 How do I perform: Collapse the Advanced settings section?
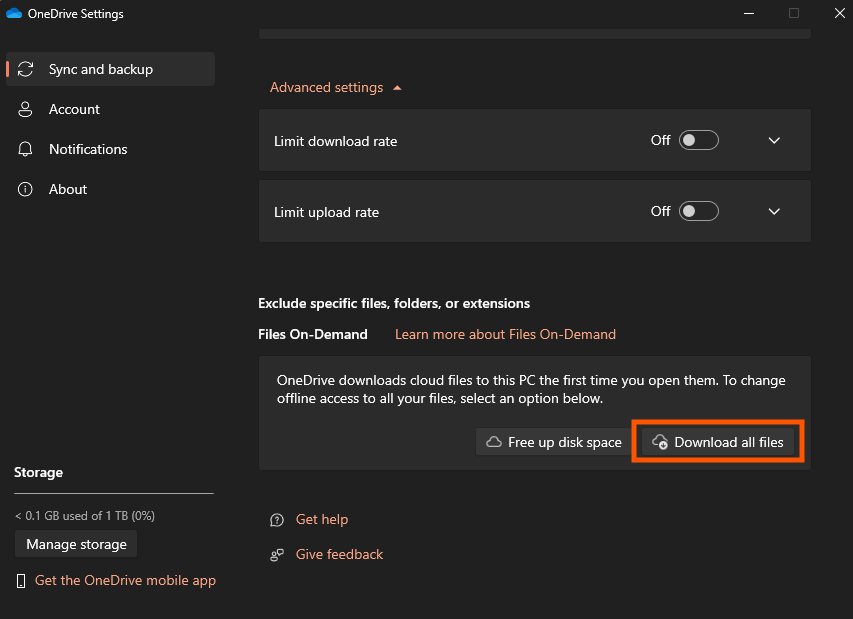(336, 88)
